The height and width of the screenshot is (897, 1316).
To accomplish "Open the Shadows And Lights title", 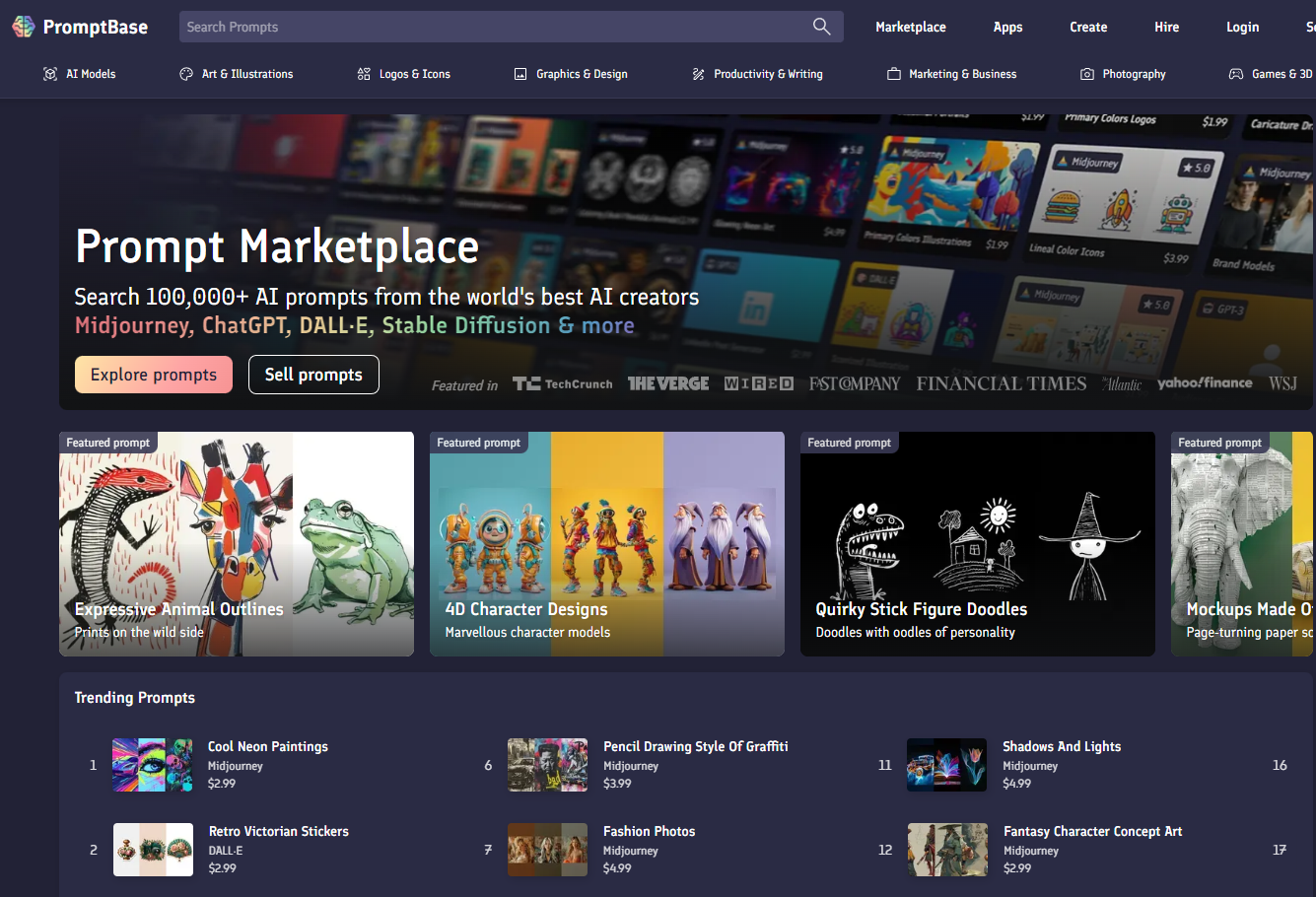I will tap(1062, 746).
